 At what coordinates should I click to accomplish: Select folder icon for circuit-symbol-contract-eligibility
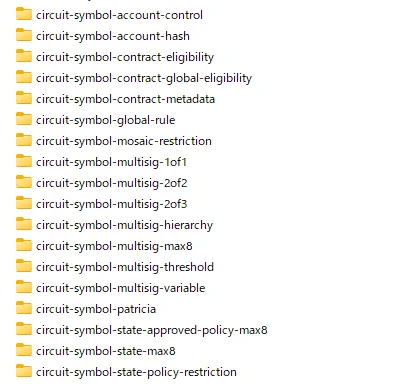24,56
